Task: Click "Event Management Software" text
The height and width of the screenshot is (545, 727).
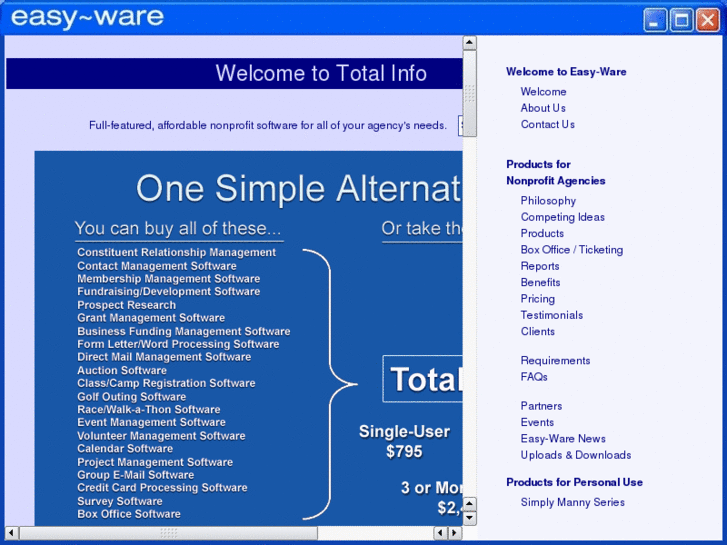Action: click(x=151, y=423)
